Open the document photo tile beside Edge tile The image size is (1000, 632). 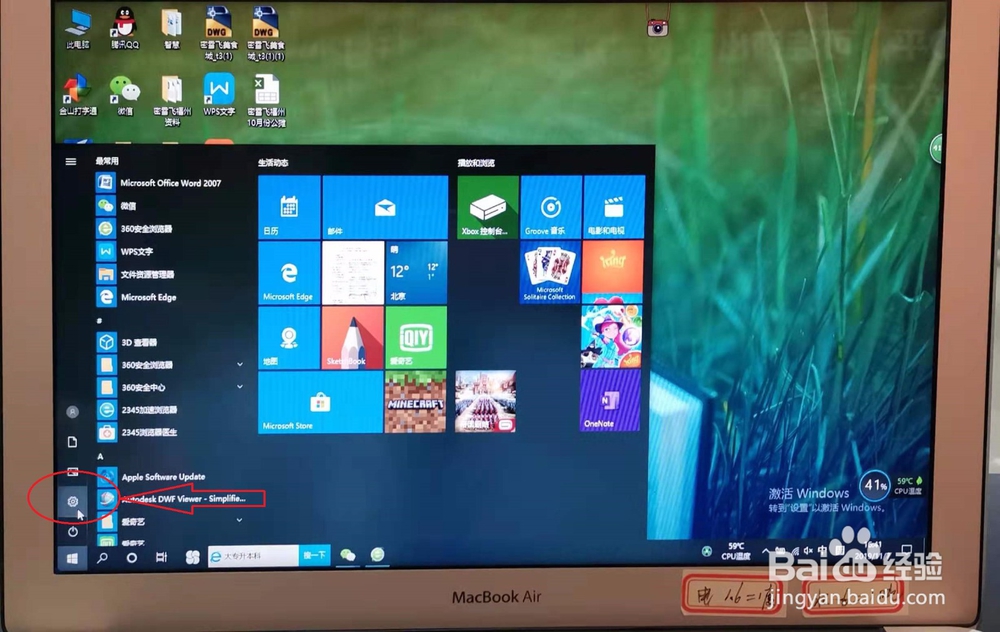pos(353,272)
